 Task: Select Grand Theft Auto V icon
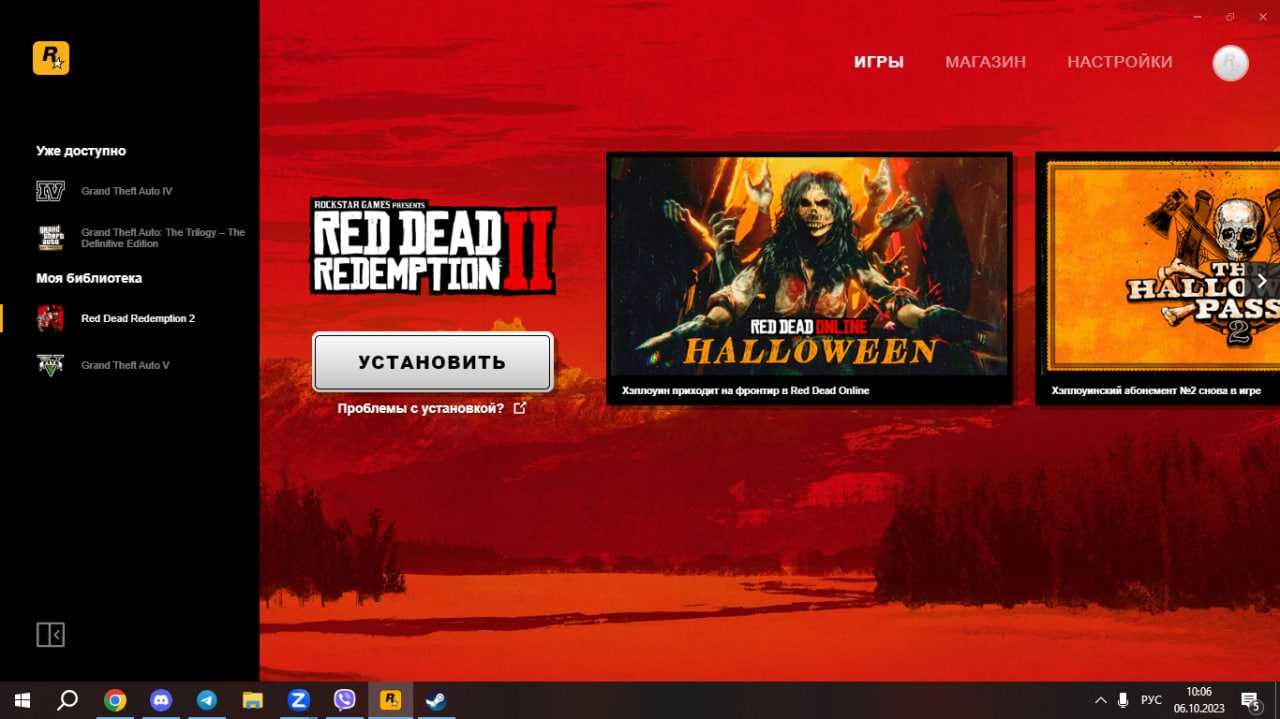(50, 365)
